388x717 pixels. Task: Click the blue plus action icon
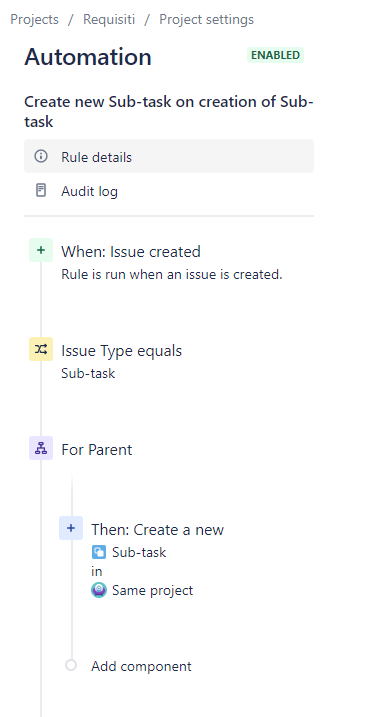click(x=71, y=528)
